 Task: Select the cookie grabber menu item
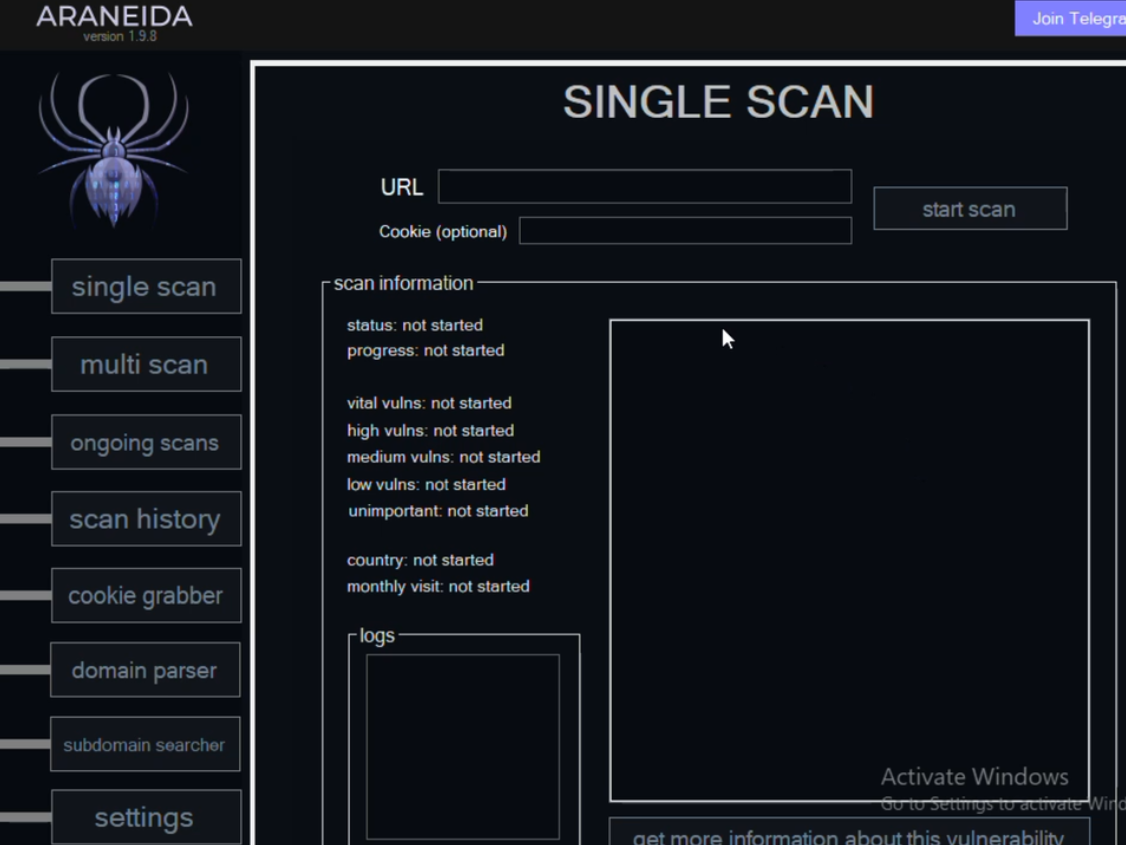[x=146, y=596]
